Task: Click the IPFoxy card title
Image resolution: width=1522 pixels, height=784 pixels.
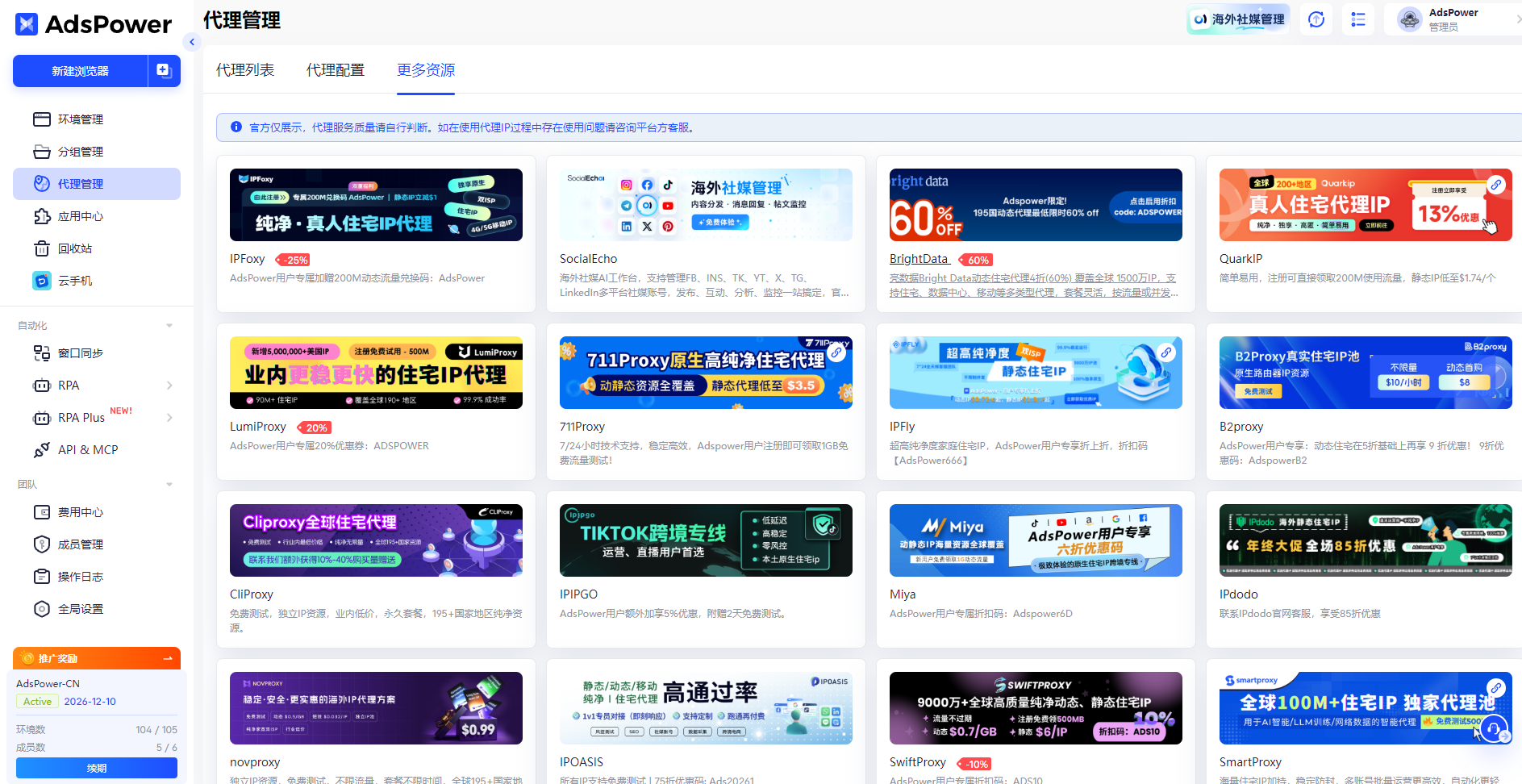Action: [x=248, y=259]
